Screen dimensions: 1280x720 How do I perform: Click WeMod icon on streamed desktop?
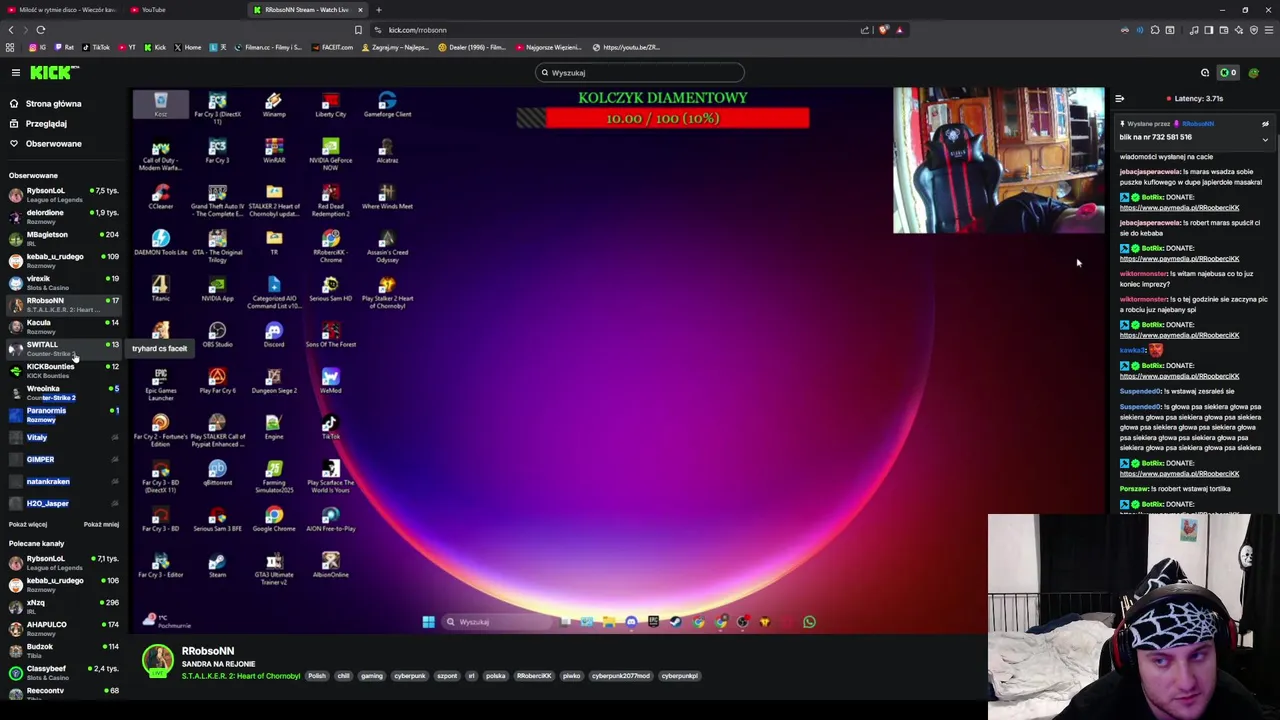point(331,381)
